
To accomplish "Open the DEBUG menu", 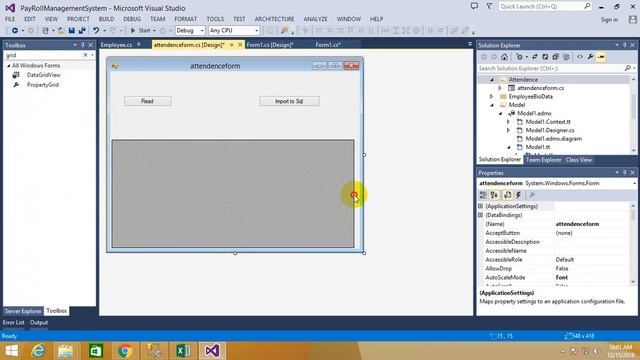I will click(x=132, y=19).
